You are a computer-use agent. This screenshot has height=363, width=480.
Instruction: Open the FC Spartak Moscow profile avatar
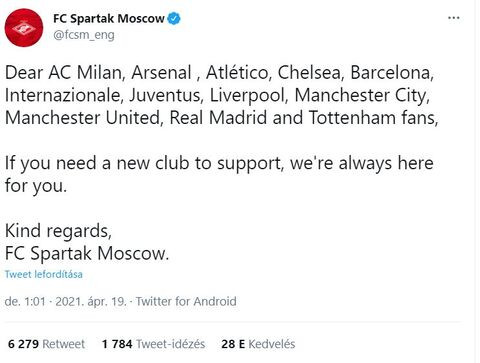click(24, 28)
